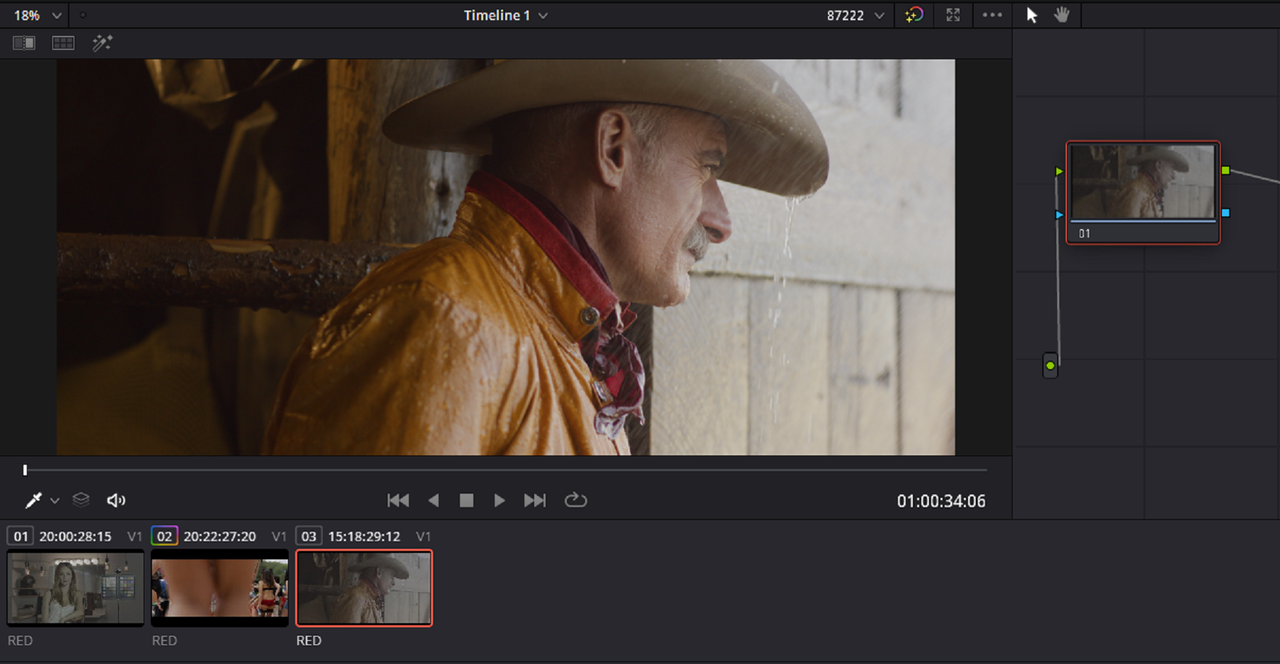Image resolution: width=1280 pixels, height=664 pixels.
Task: Select the hand pan tool
Action: click(x=1062, y=15)
